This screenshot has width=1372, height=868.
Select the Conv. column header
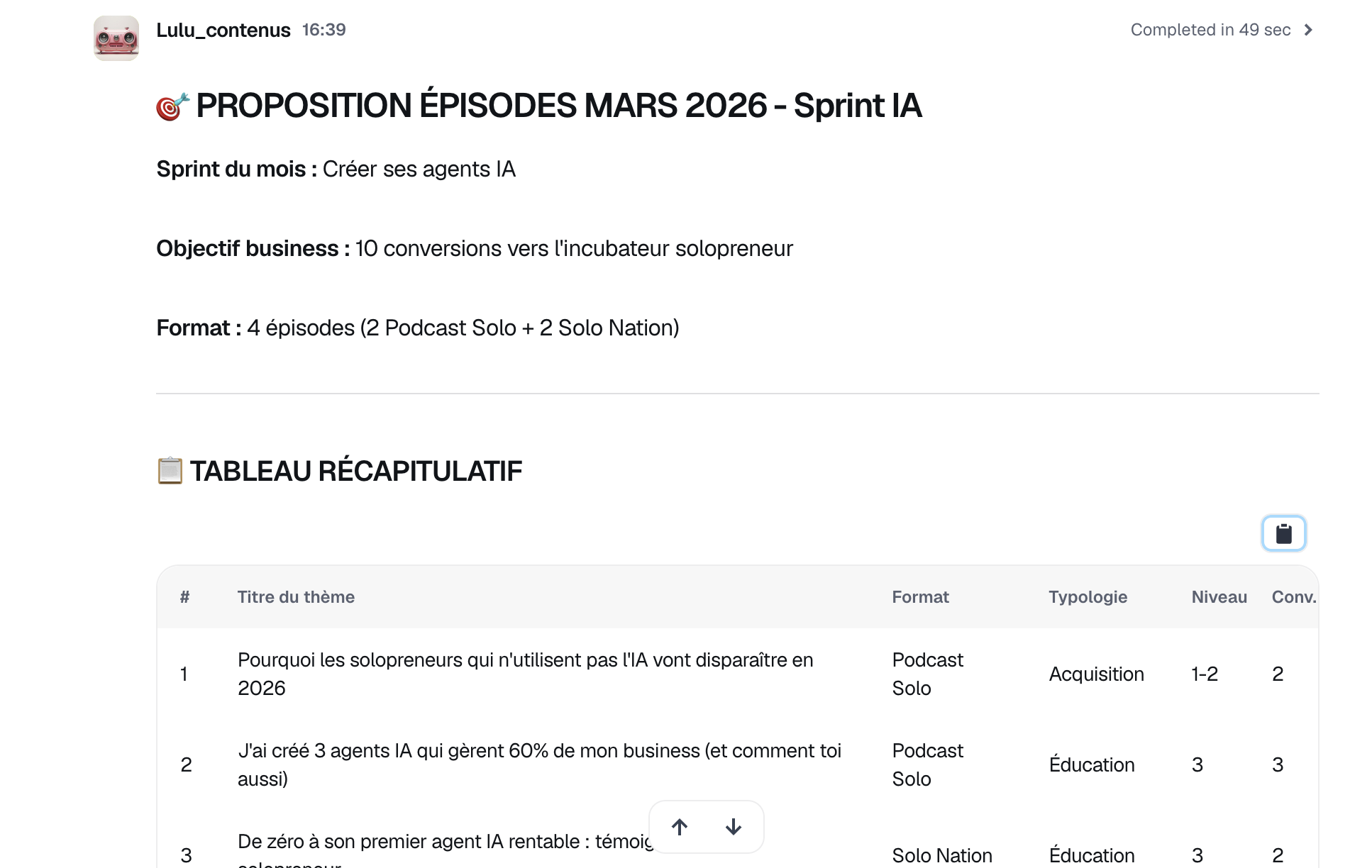tap(1294, 597)
